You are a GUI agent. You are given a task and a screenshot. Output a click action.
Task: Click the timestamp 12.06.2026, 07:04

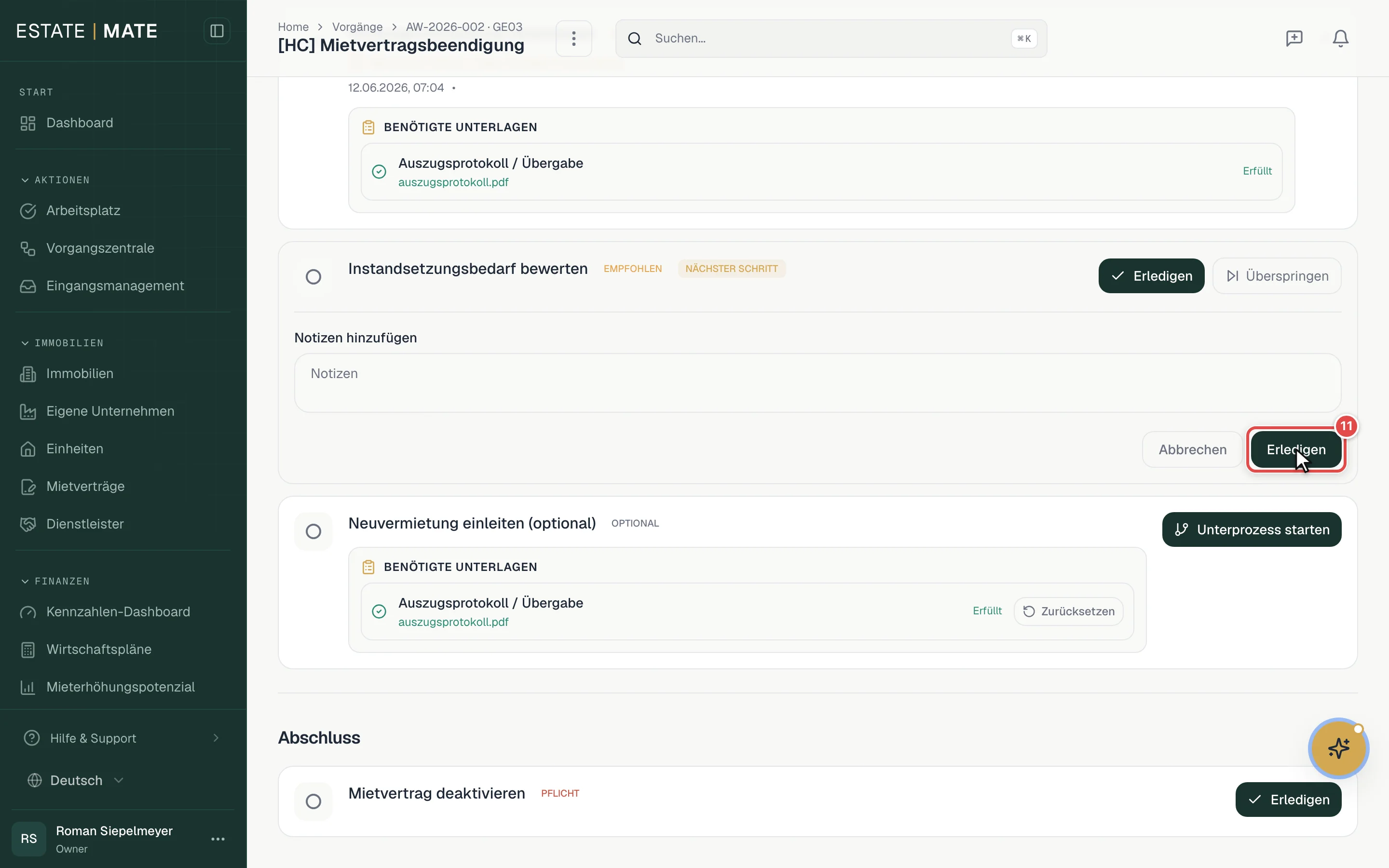click(x=395, y=88)
